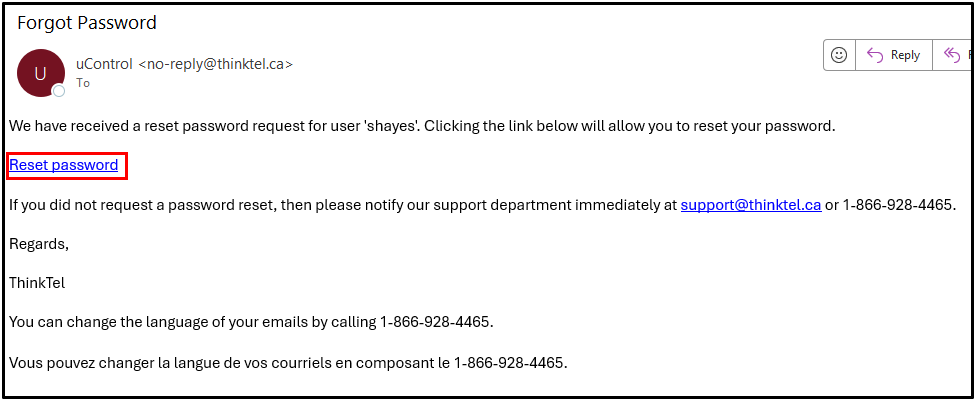Image resolution: width=975 pixels, height=401 pixels.
Task: Open the Reset password link
Action: tap(63, 165)
